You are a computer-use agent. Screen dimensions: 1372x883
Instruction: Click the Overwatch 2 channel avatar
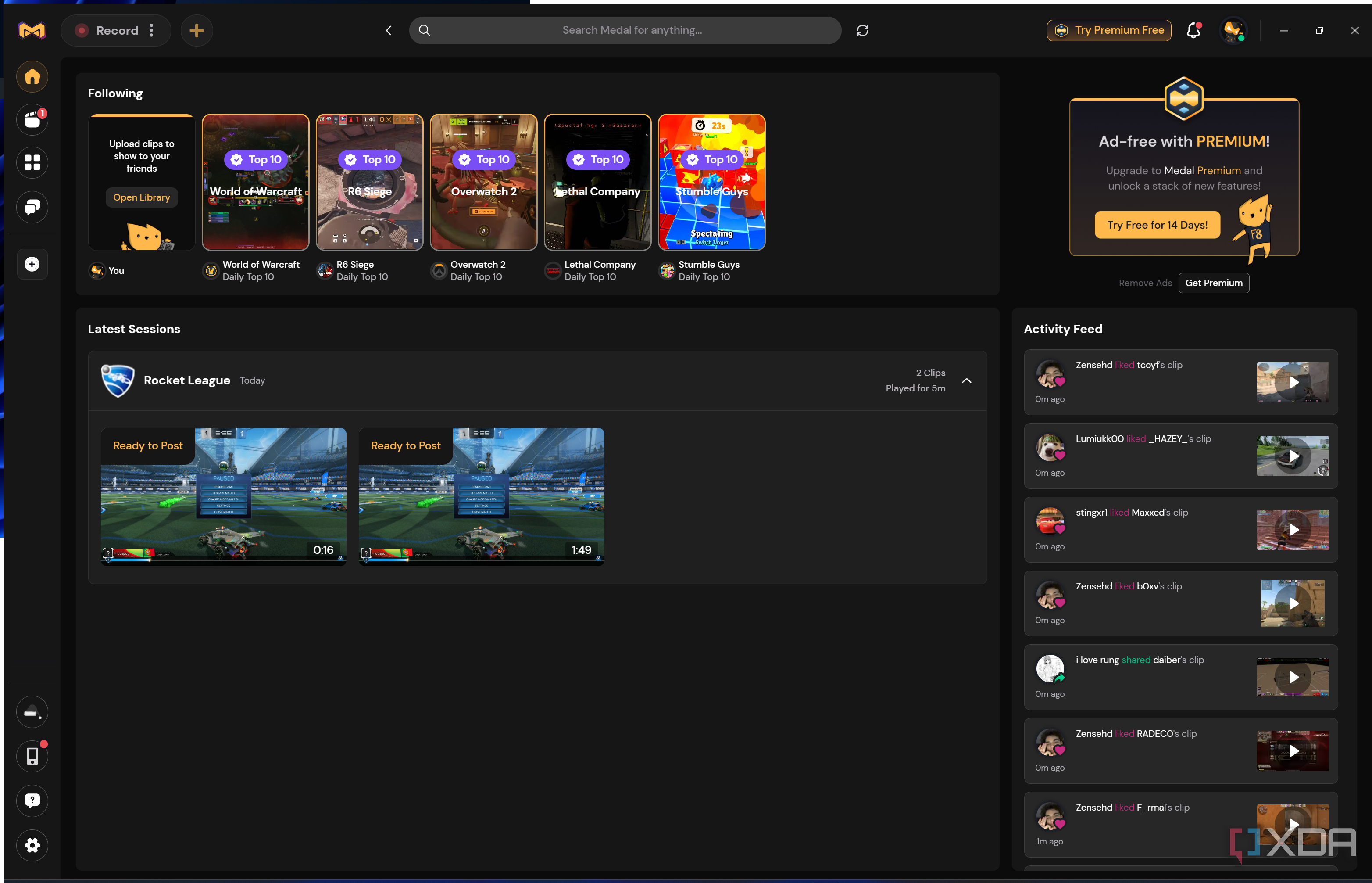click(439, 271)
